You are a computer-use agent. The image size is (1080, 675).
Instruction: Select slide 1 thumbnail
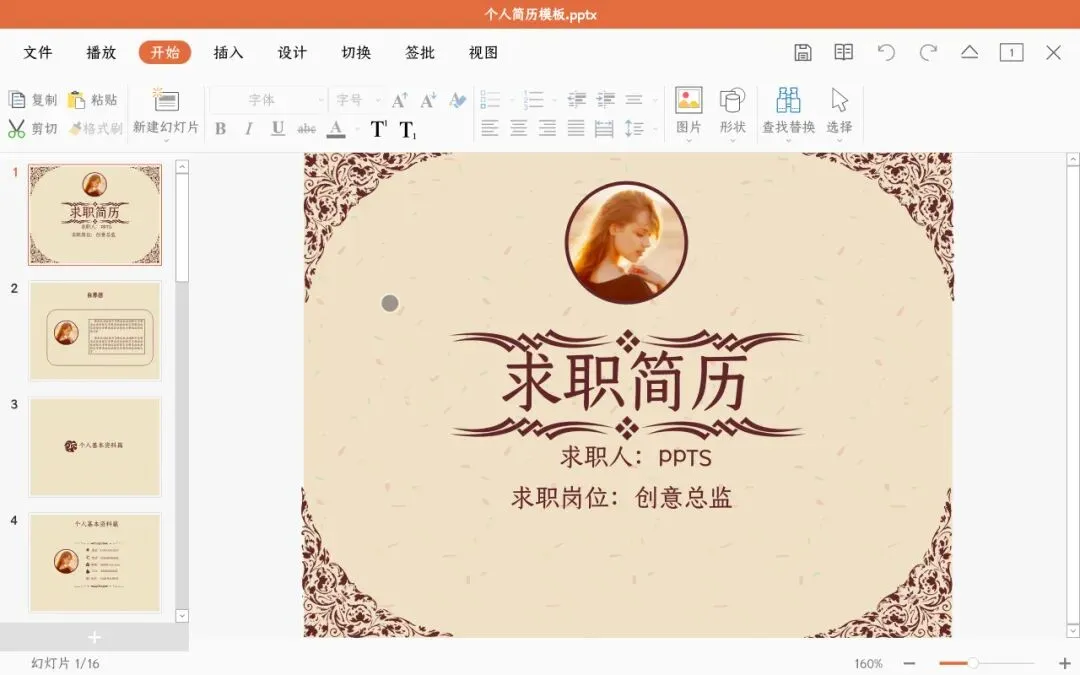(95, 214)
